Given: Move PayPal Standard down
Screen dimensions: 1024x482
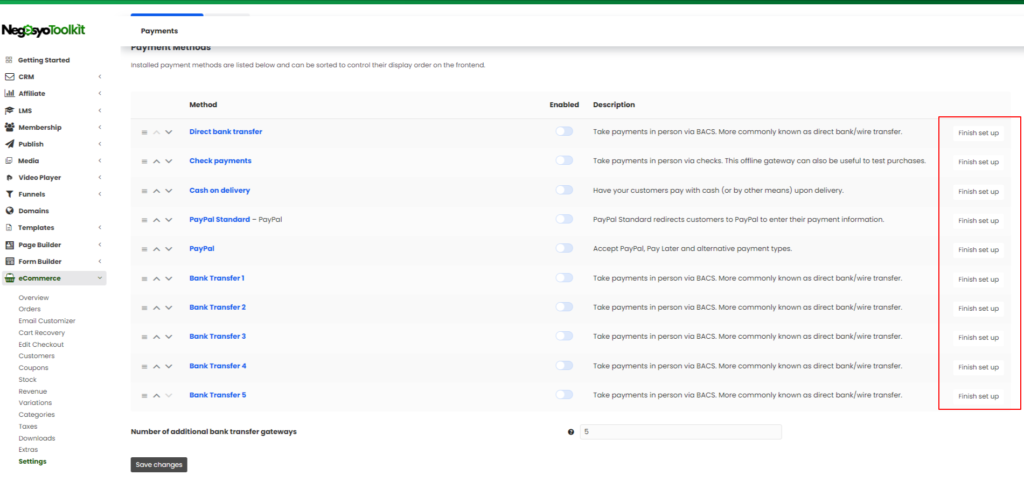Looking at the screenshot, I should click(168, 220).
